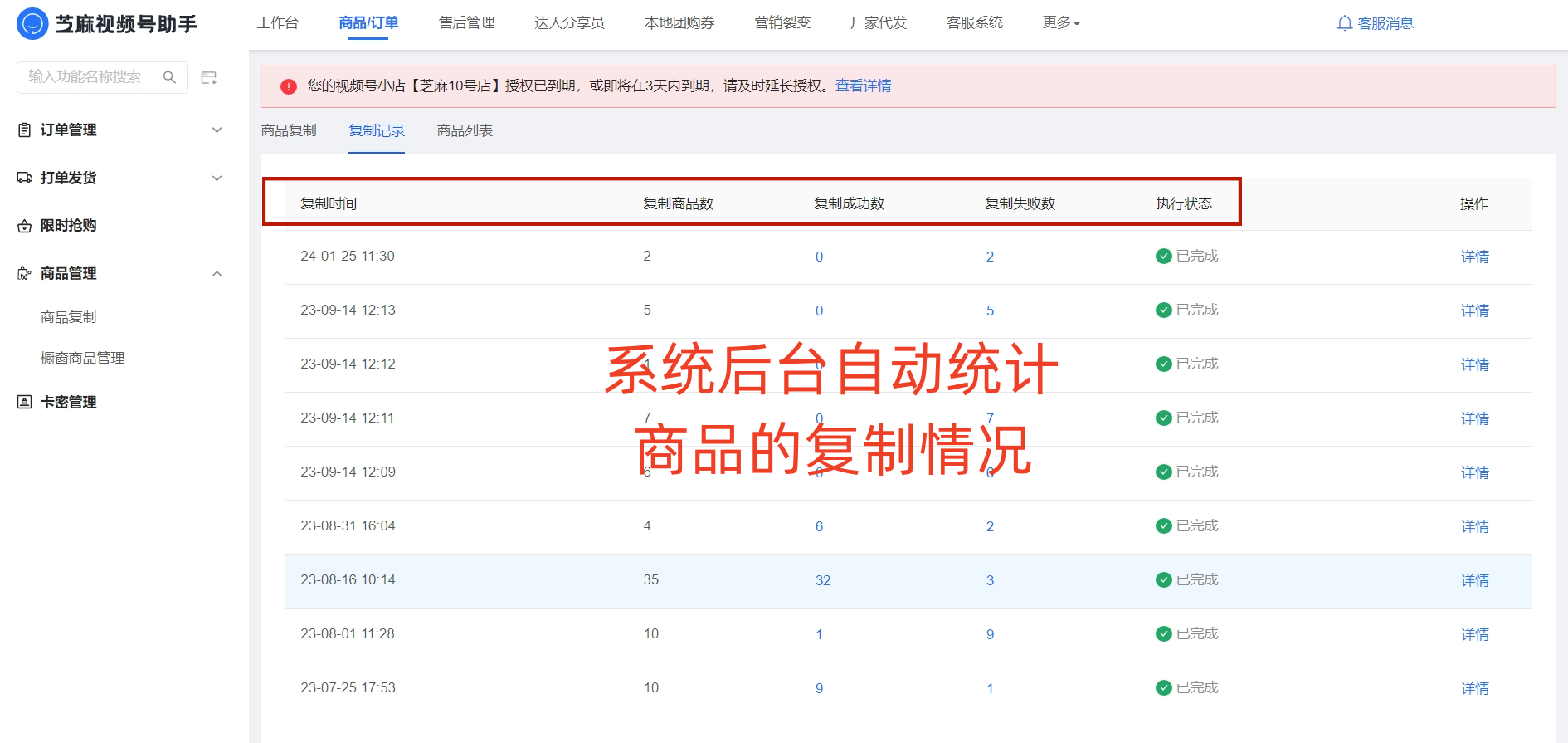
Task: Click the 订单管理 clipboard icon
Action: tap(25, 130)
